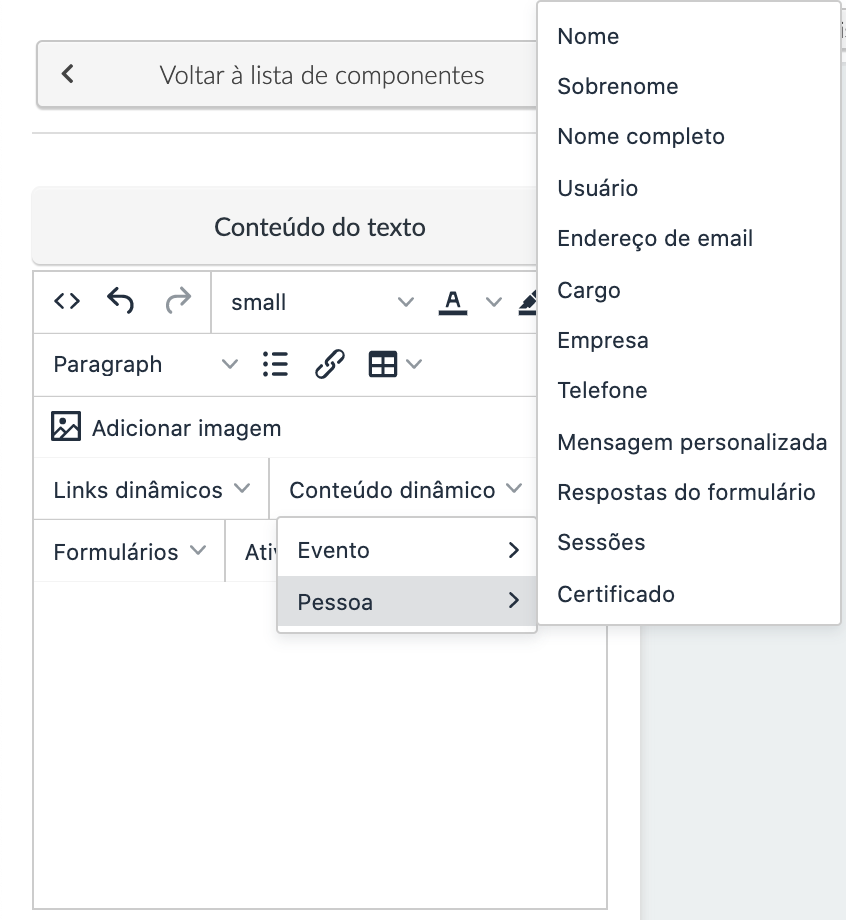This screenshot has height=920, width=846.
Task: Open the Formulários dropdown
Action: coord(129,552)
